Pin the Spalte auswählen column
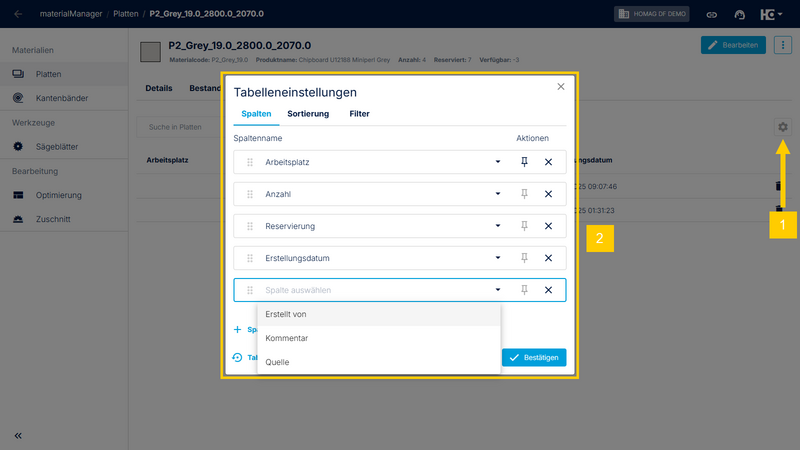800x450 pixels. pyautogui.click(x=524, y=290)
